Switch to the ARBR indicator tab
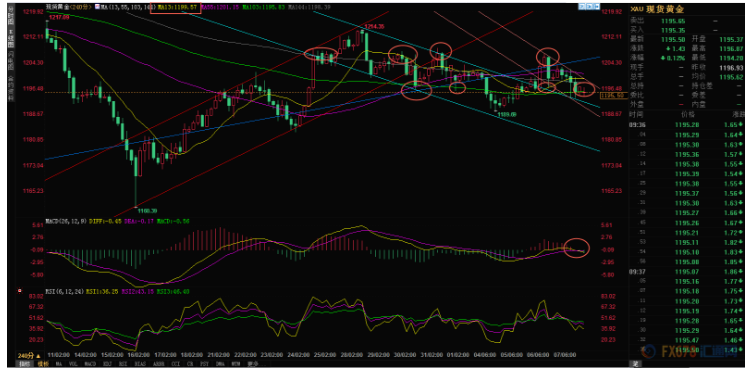 click(x=158, y=364)
